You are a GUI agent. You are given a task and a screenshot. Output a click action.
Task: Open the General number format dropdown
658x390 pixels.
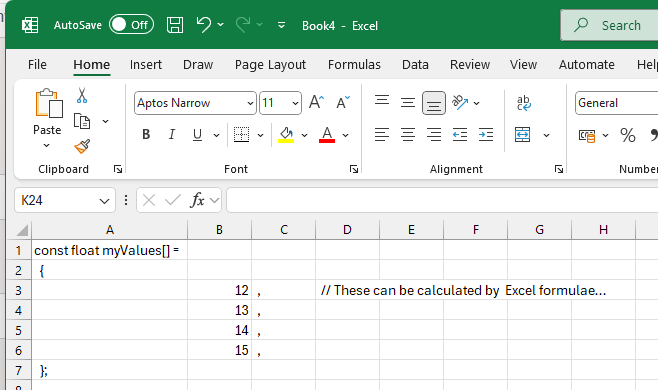[616, 103]
